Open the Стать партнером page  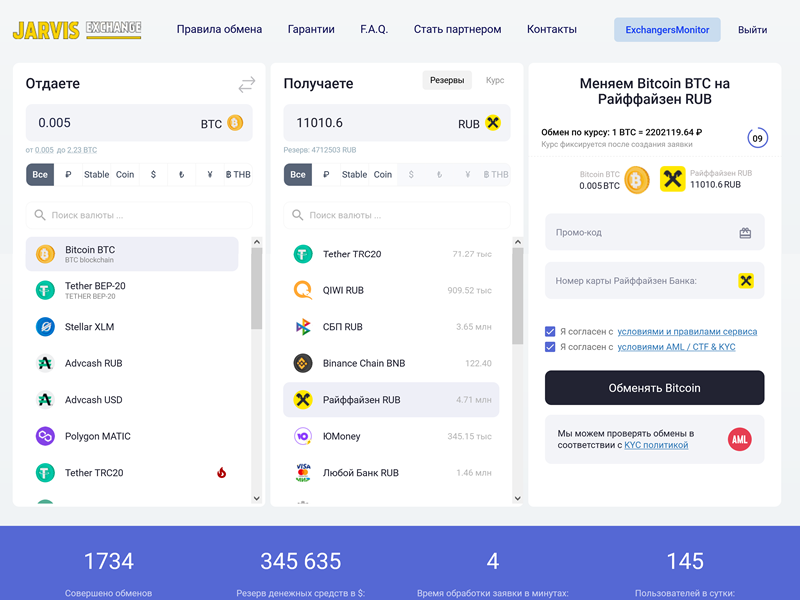[458, 30]
